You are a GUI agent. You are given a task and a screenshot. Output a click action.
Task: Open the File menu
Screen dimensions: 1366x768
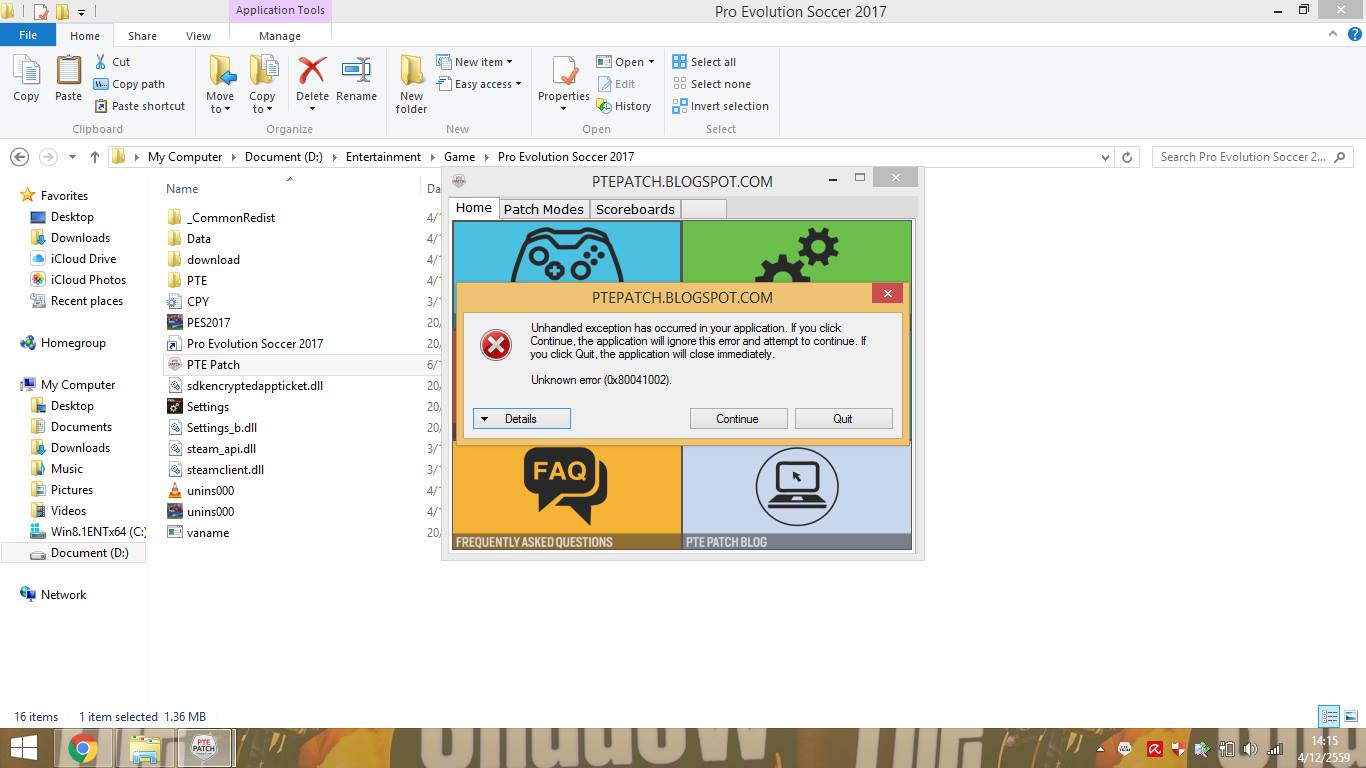(x=28, y=35)
